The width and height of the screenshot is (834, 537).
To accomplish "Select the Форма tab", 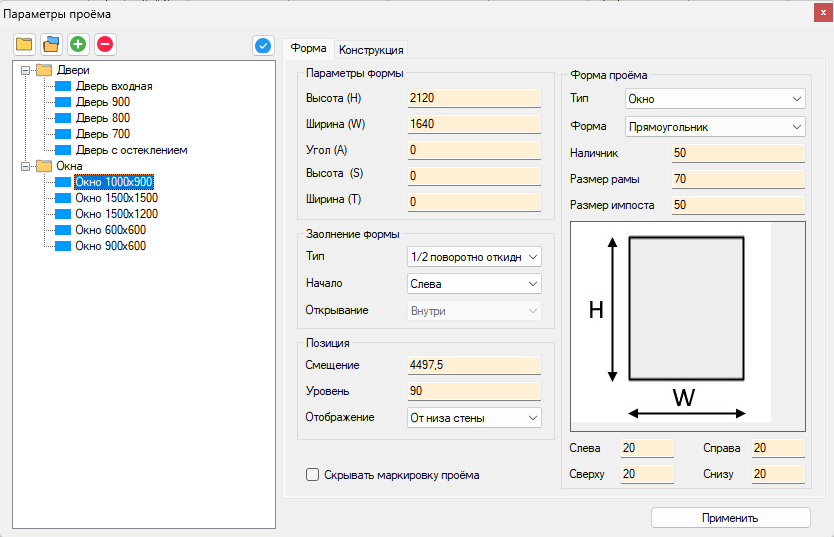I will click(x=308, y=48).
